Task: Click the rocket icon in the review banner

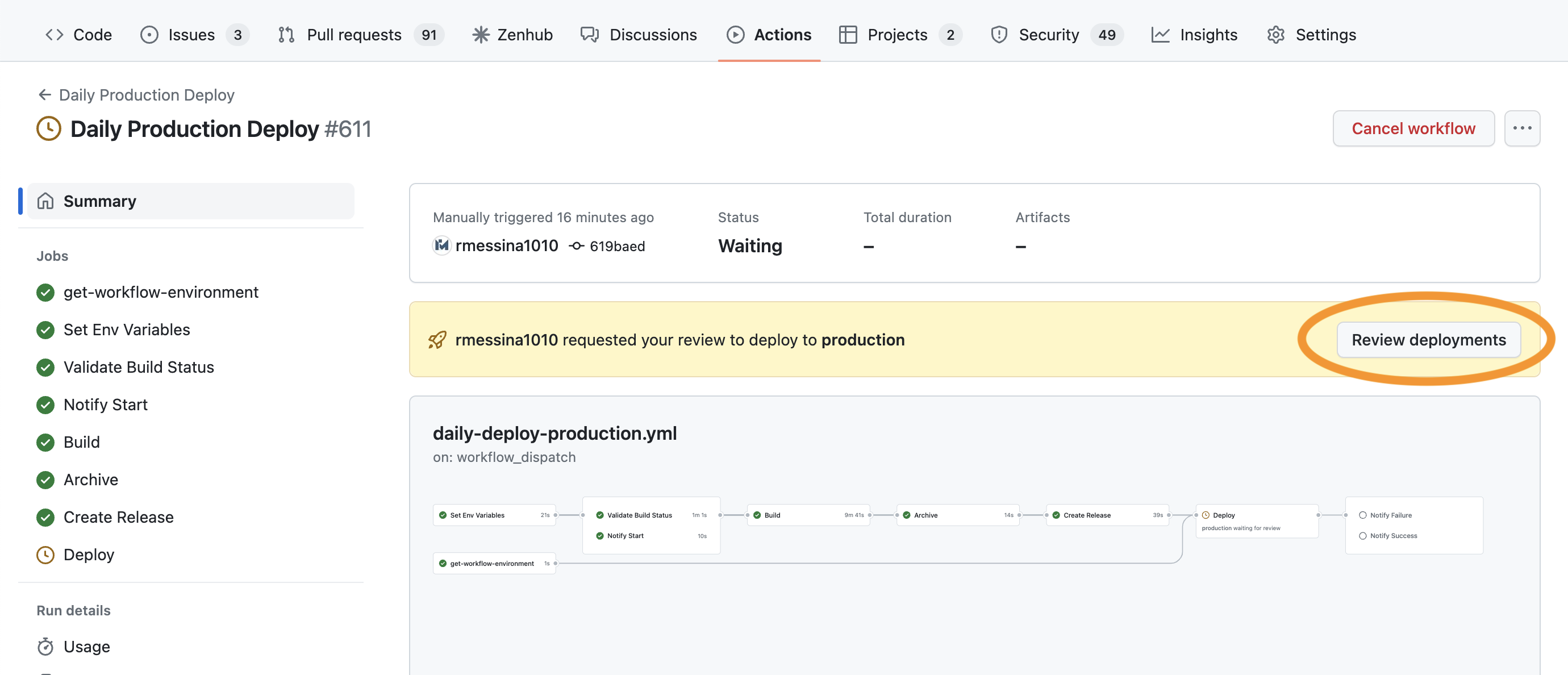Action: pyautogui.click(x=436, y=340)
